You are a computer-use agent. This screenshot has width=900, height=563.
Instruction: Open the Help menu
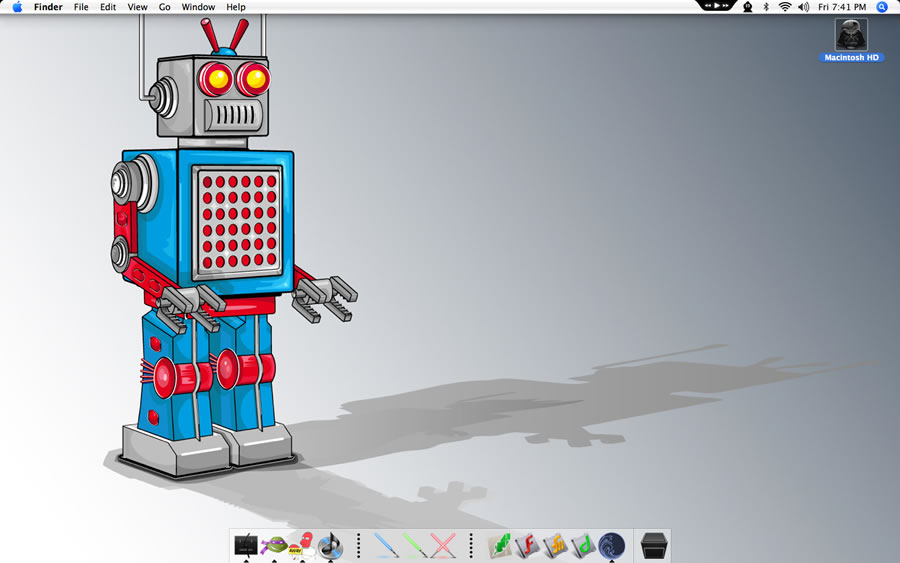click(236, 7)
